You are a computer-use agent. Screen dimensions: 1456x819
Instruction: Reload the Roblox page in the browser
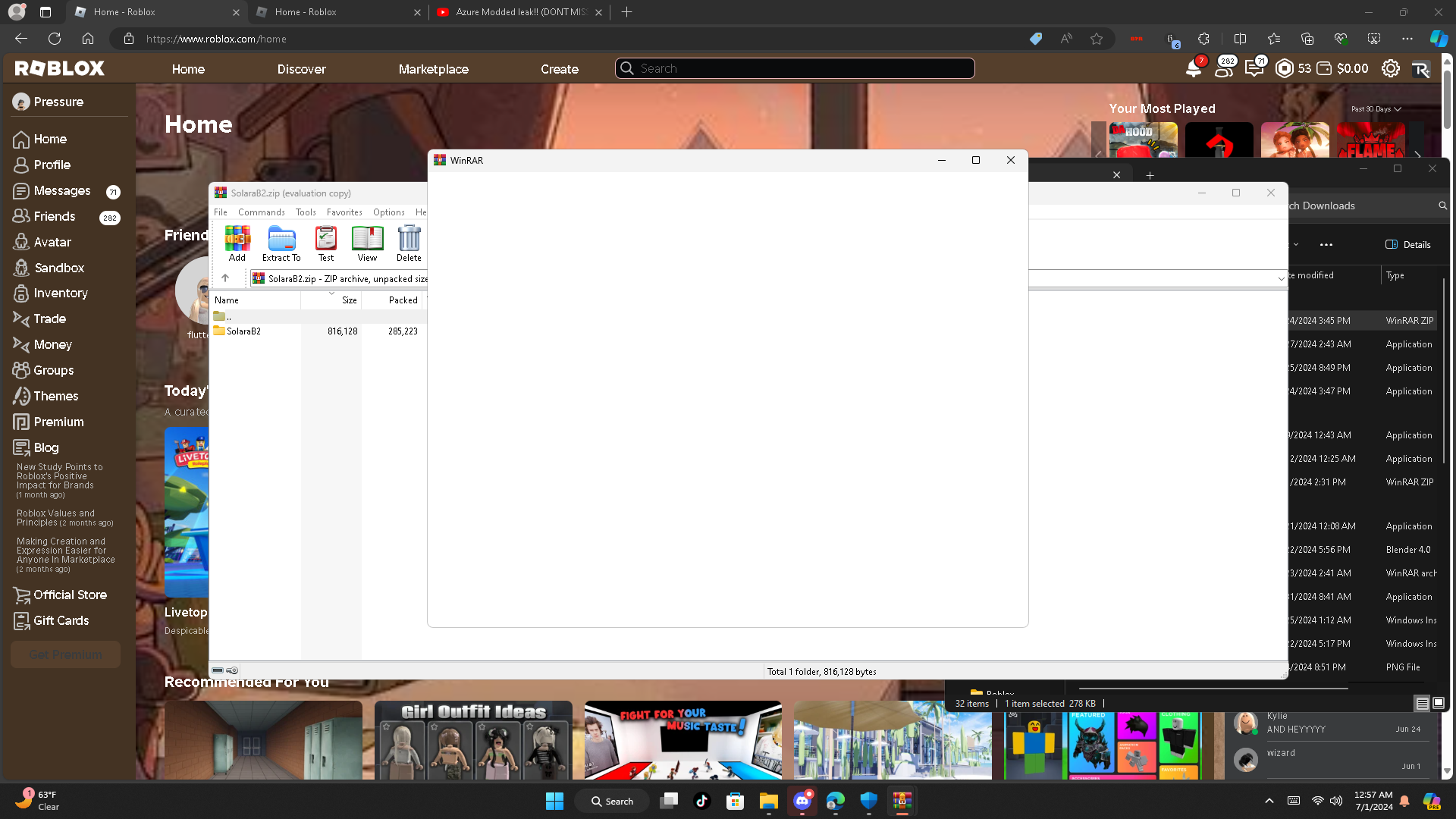pos(55,39)
